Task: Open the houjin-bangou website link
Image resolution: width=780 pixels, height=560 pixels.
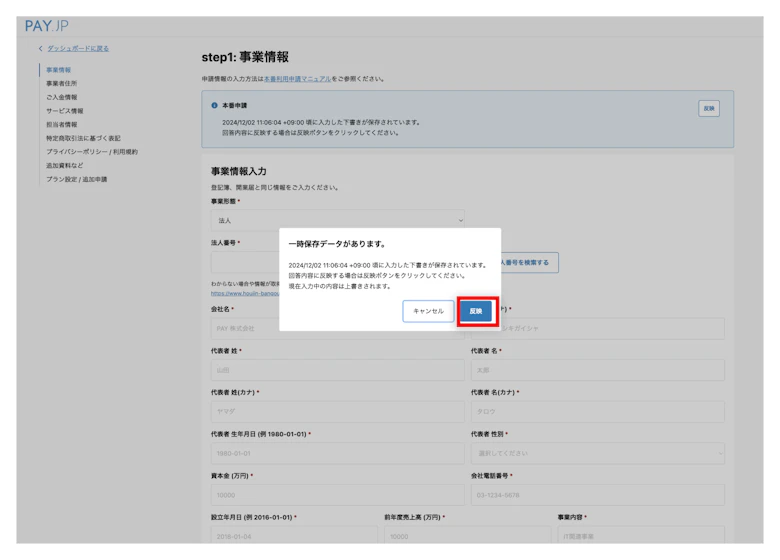Action: click(245, 293)
